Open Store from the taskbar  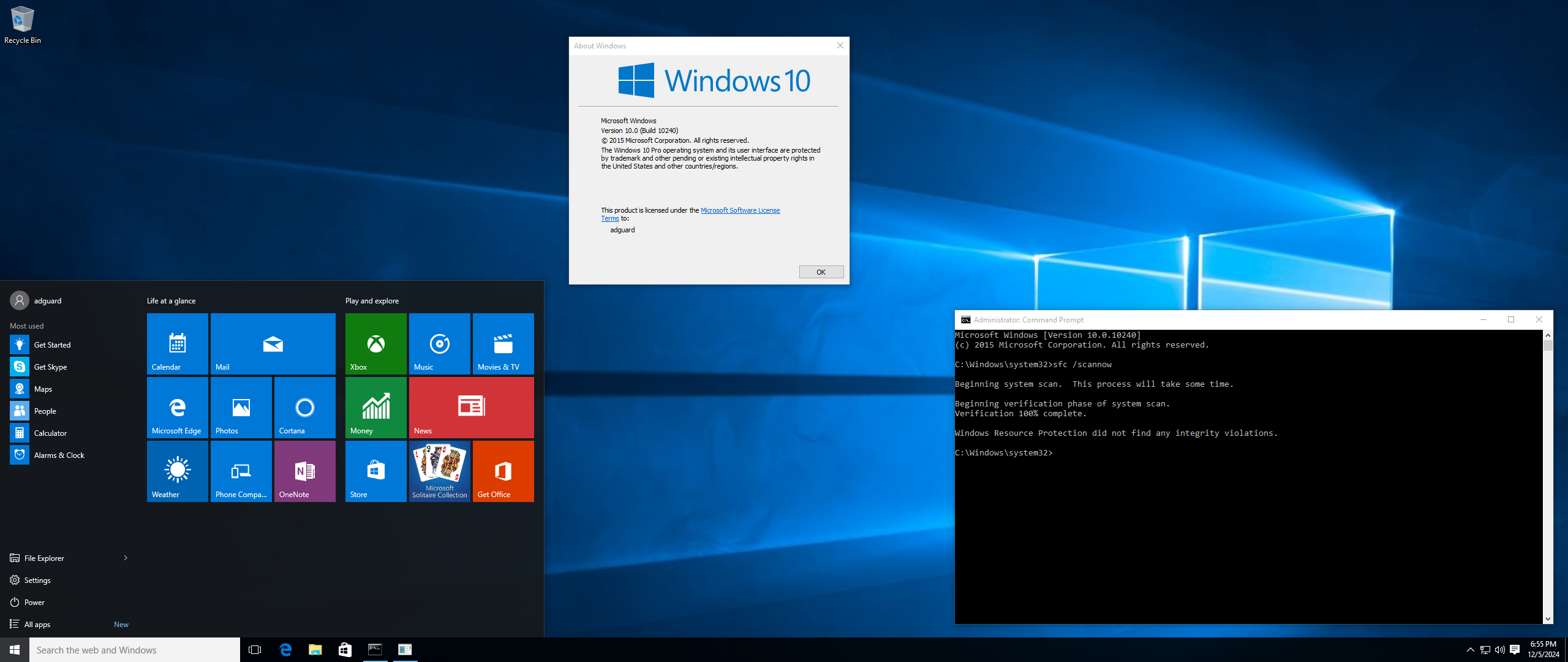tap(345, 650)
